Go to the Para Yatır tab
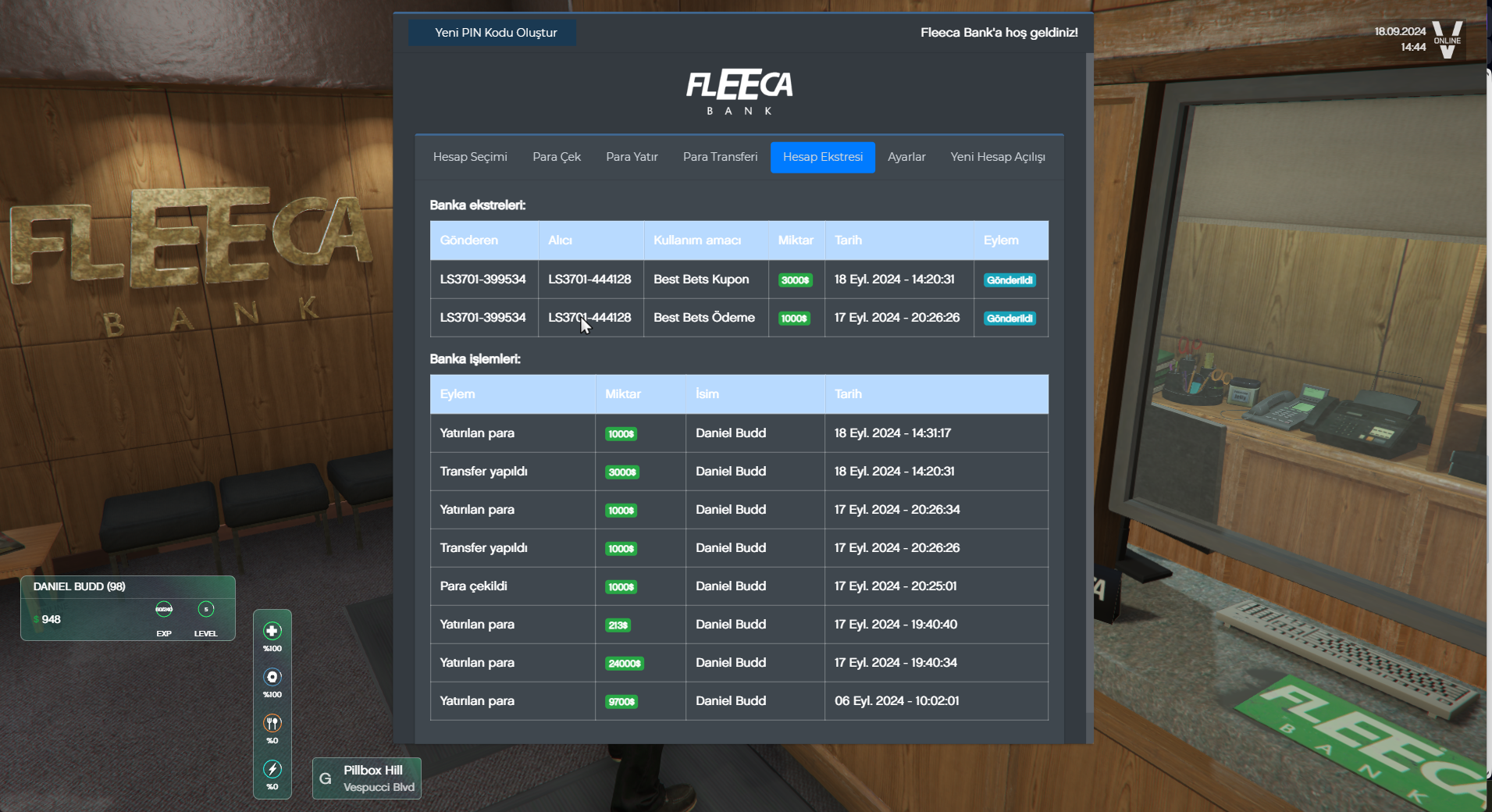The image size is (1492, 812). click(x=632, y=157)
